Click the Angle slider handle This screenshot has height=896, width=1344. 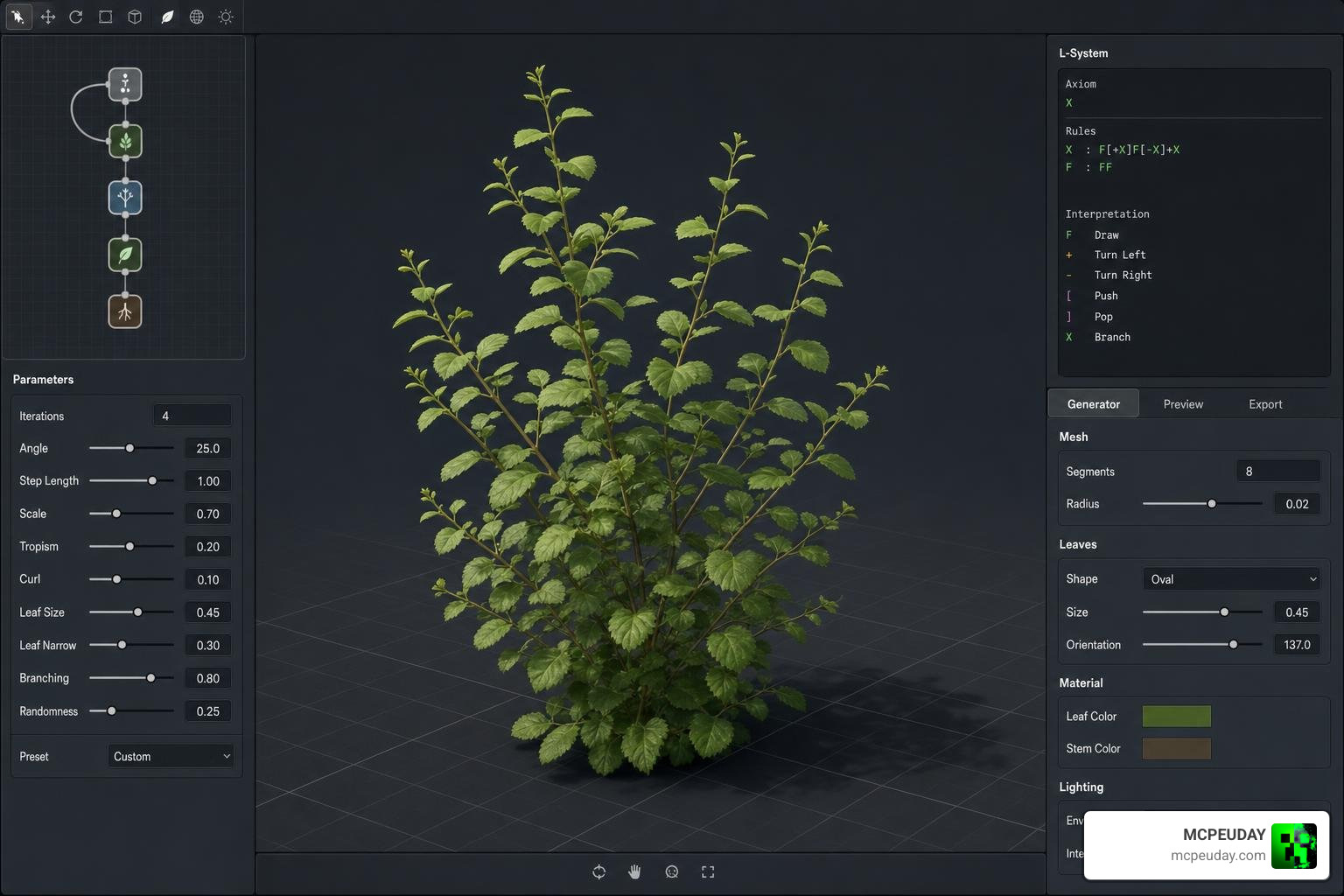click(x=129, y=448)
